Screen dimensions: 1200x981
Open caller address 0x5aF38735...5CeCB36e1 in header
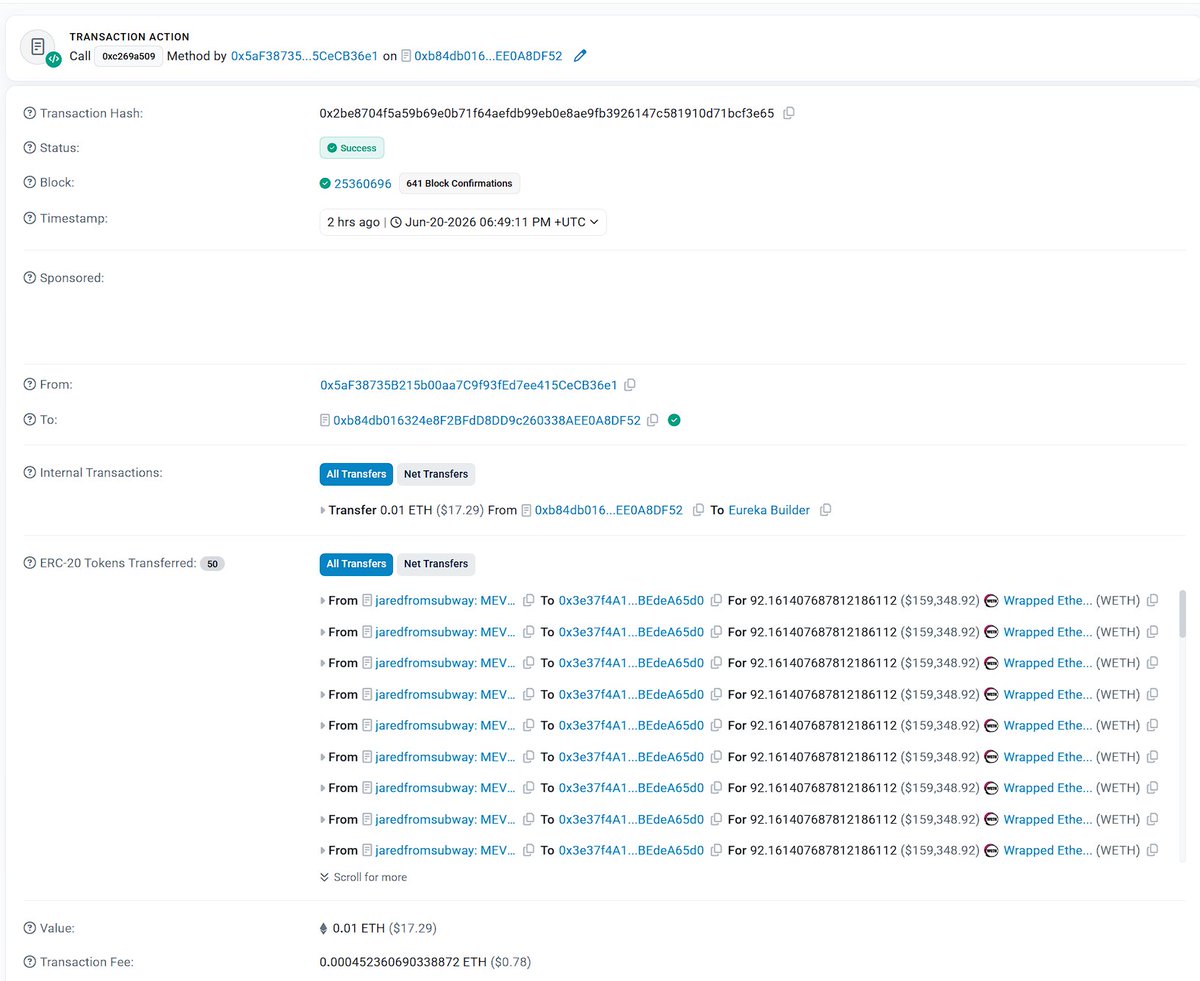tap(304, 56)
